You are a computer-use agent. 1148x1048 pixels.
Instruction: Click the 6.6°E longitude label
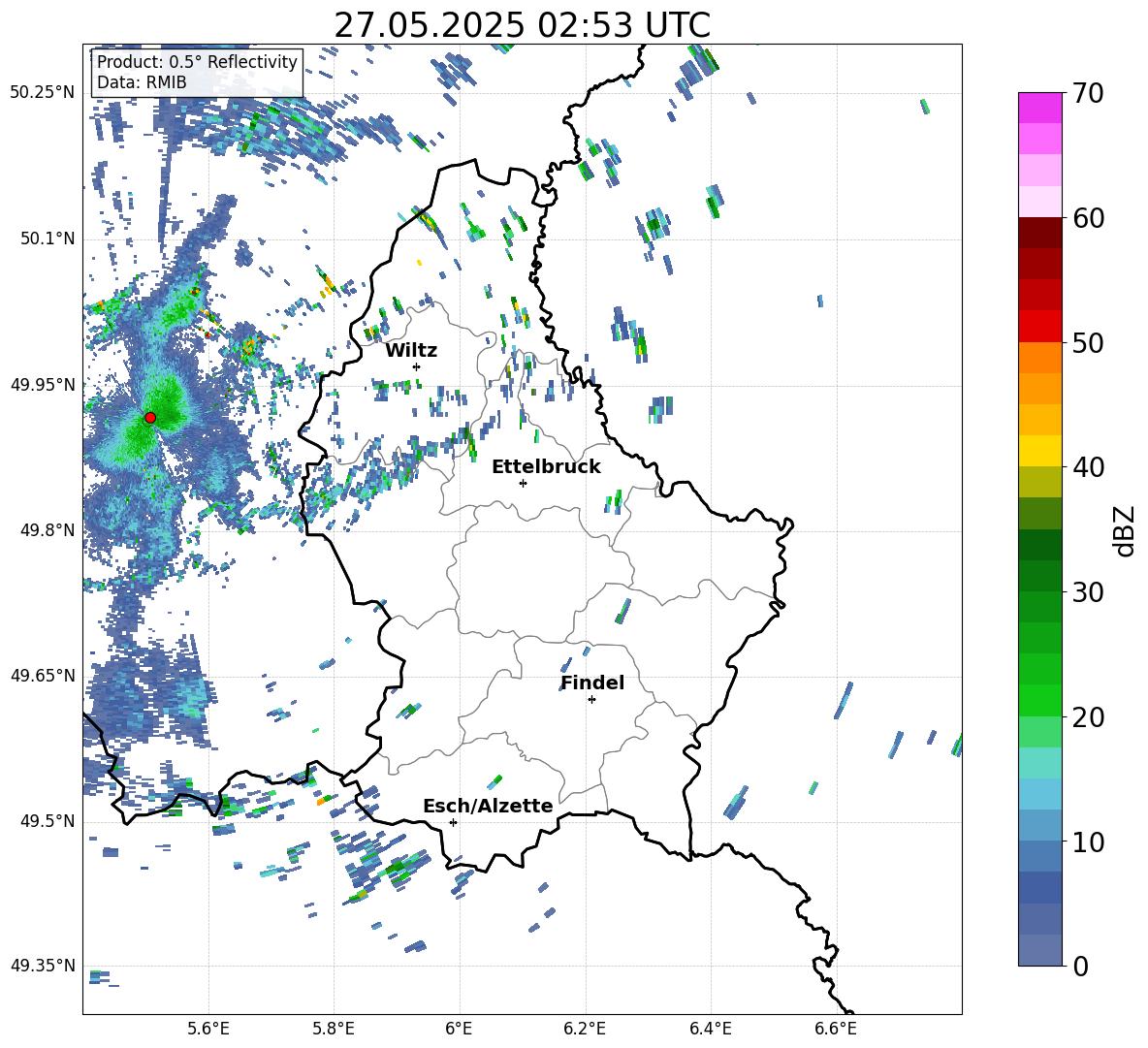pyautogui.click(x=836, y=1029)
